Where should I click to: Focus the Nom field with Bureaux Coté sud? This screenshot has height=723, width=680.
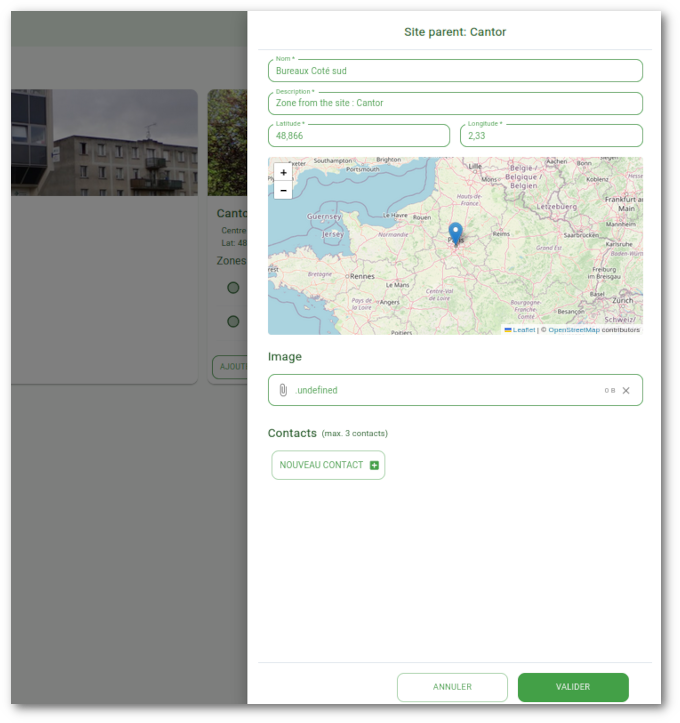455,71
